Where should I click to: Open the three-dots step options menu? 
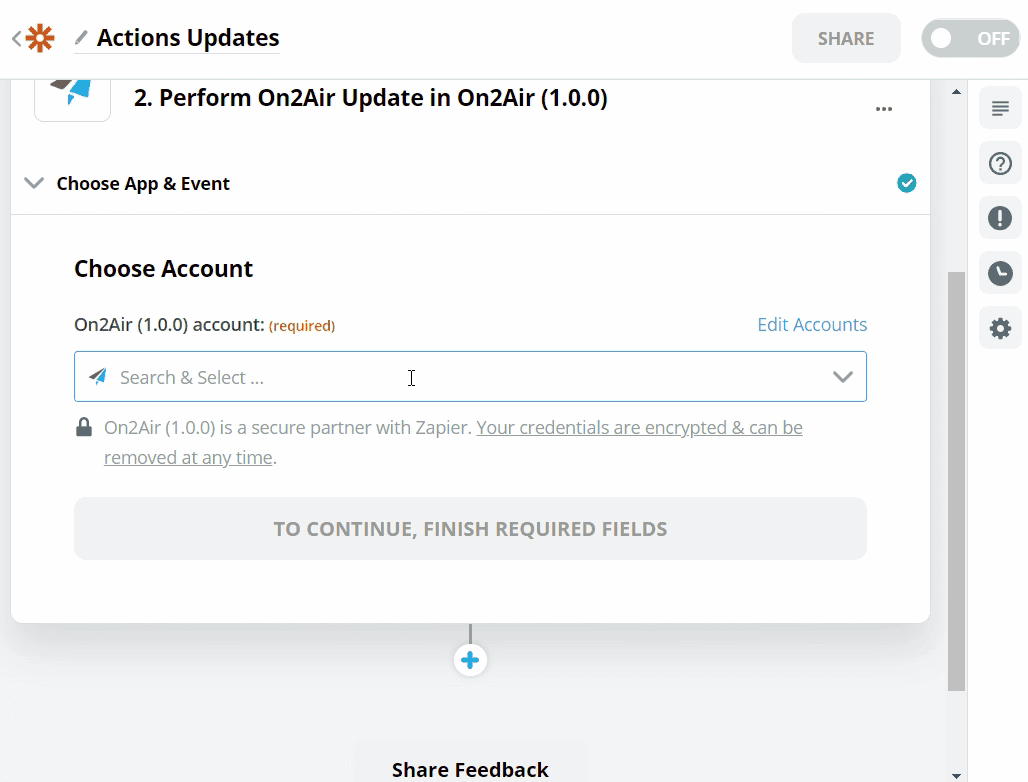click(884, 109)
